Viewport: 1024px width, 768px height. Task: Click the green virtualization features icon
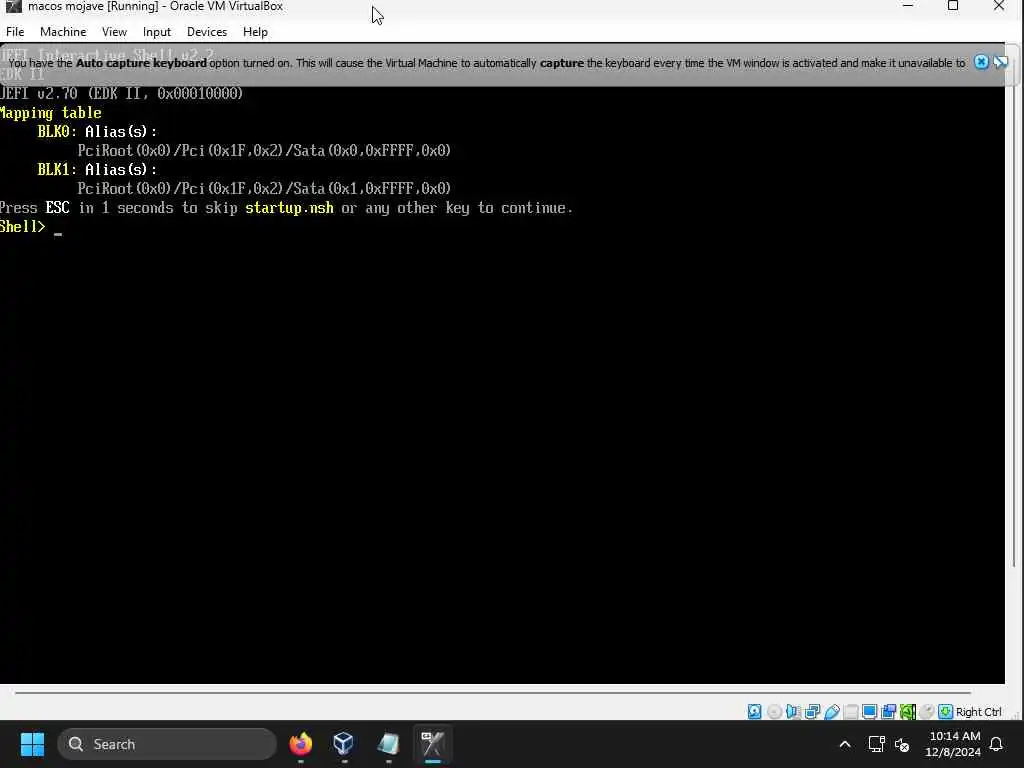click(907, 712)
